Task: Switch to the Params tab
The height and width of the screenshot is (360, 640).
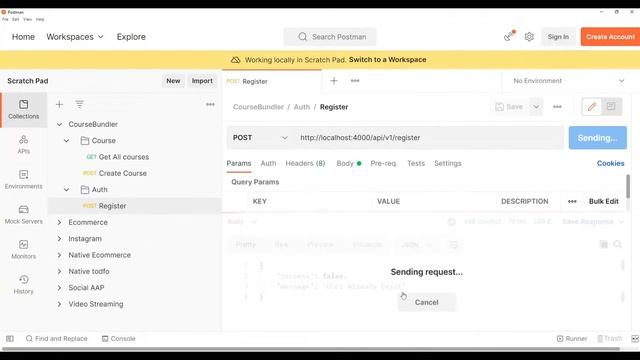Action: (239, 163)
